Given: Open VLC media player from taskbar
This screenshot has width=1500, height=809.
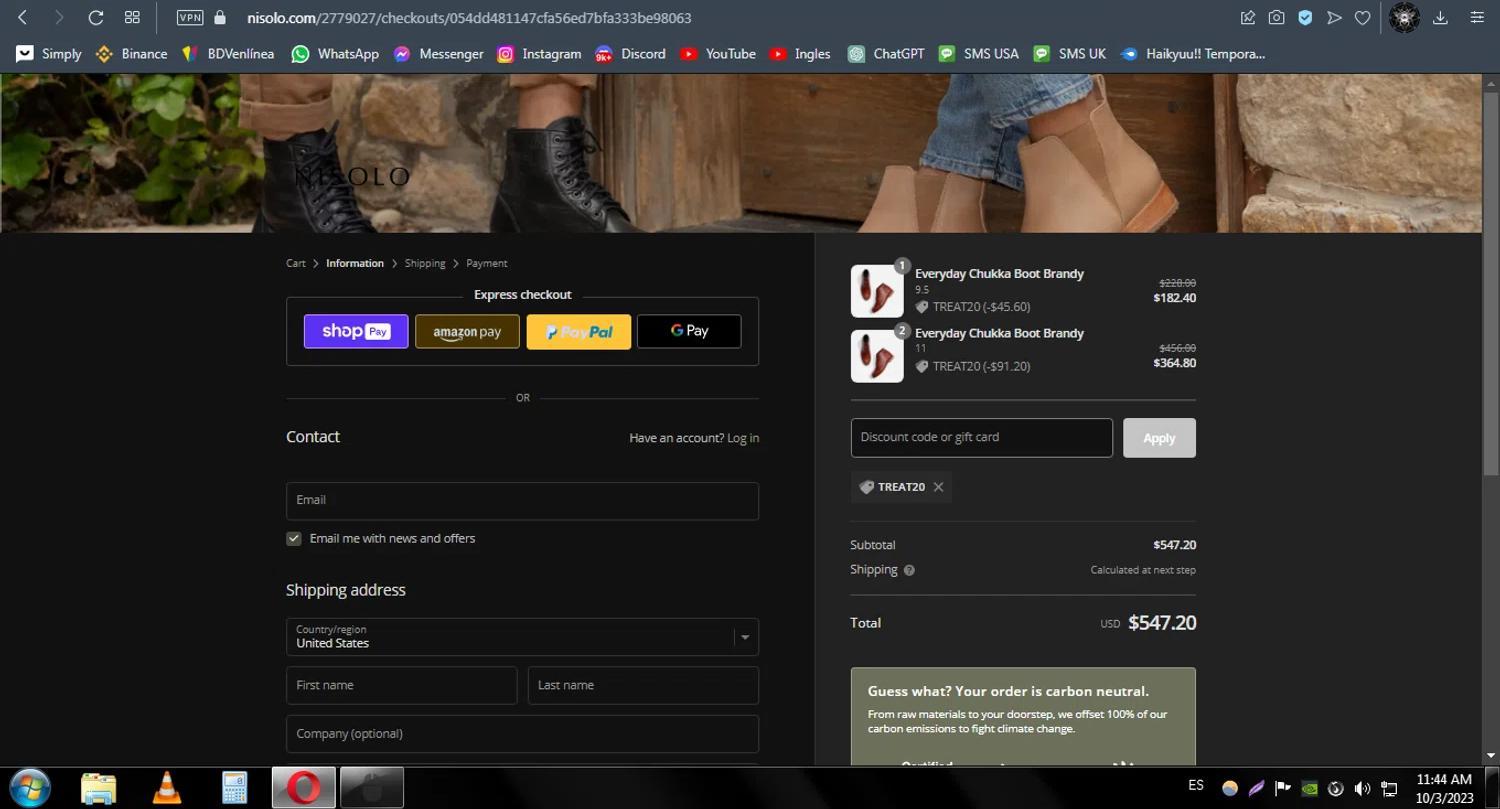Looking at the screenshot, I should click(167, 788).
